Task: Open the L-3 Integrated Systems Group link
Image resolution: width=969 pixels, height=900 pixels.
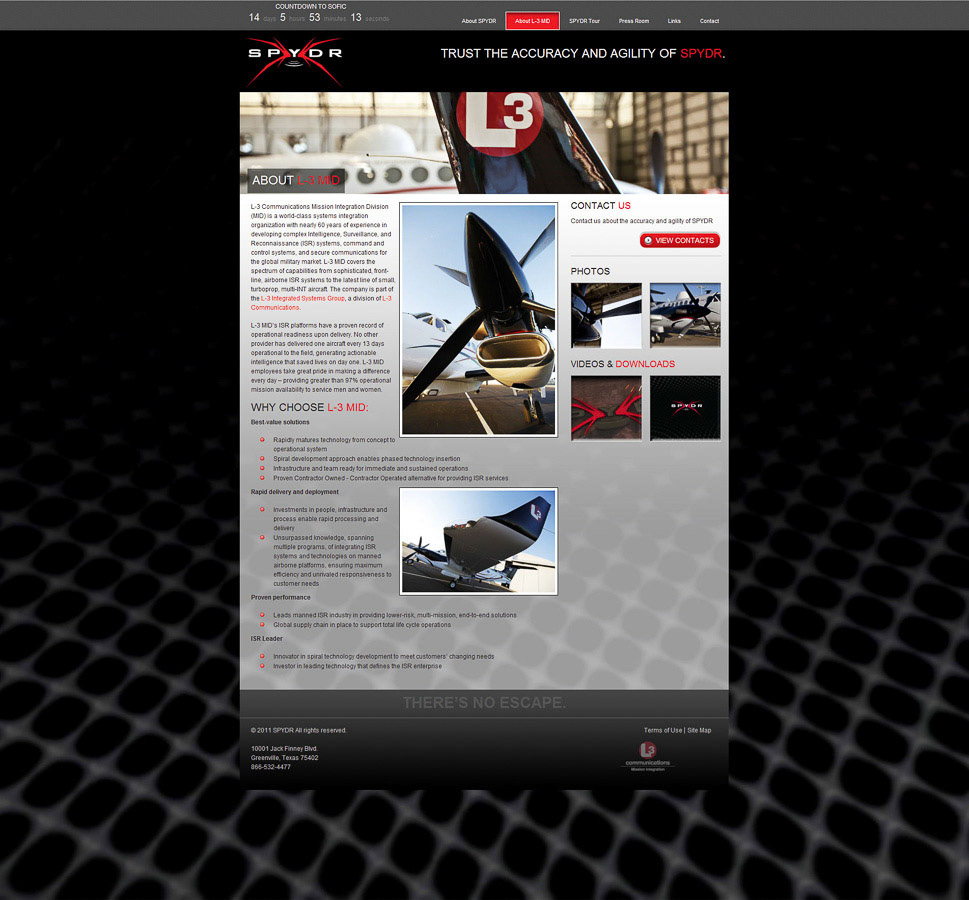Action: [302, 299]
